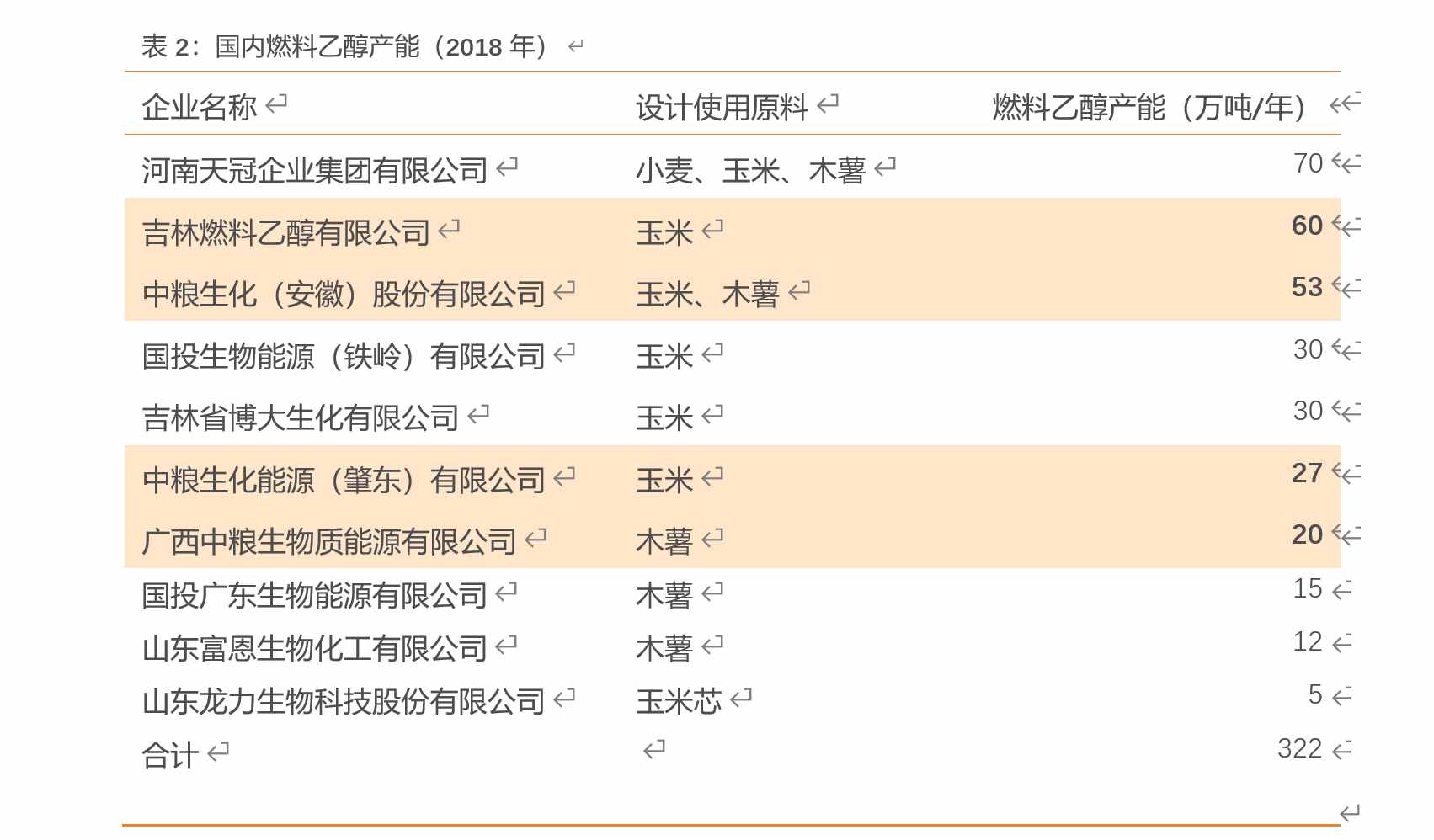Click 木薯 in the 广西中粮 row
The width and height of the screenshot is (1434, 840).
pos(664,541)
